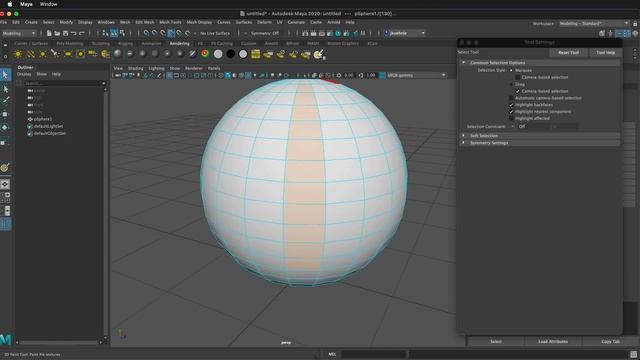Image resolution: width=640 pixels, height=360 pixels.
Task: Open the Symmetry Off dropdown
Action: 265,33
